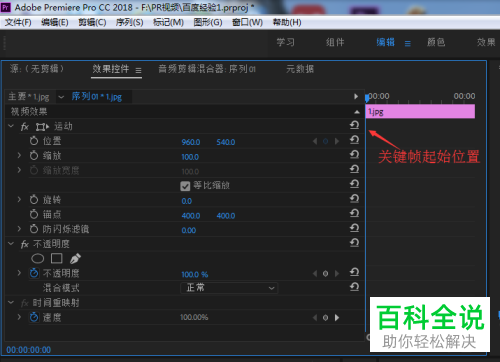The image size is (500, 362).
Task: Reset the Position (位置) parameter
Action: pos(354,140)
